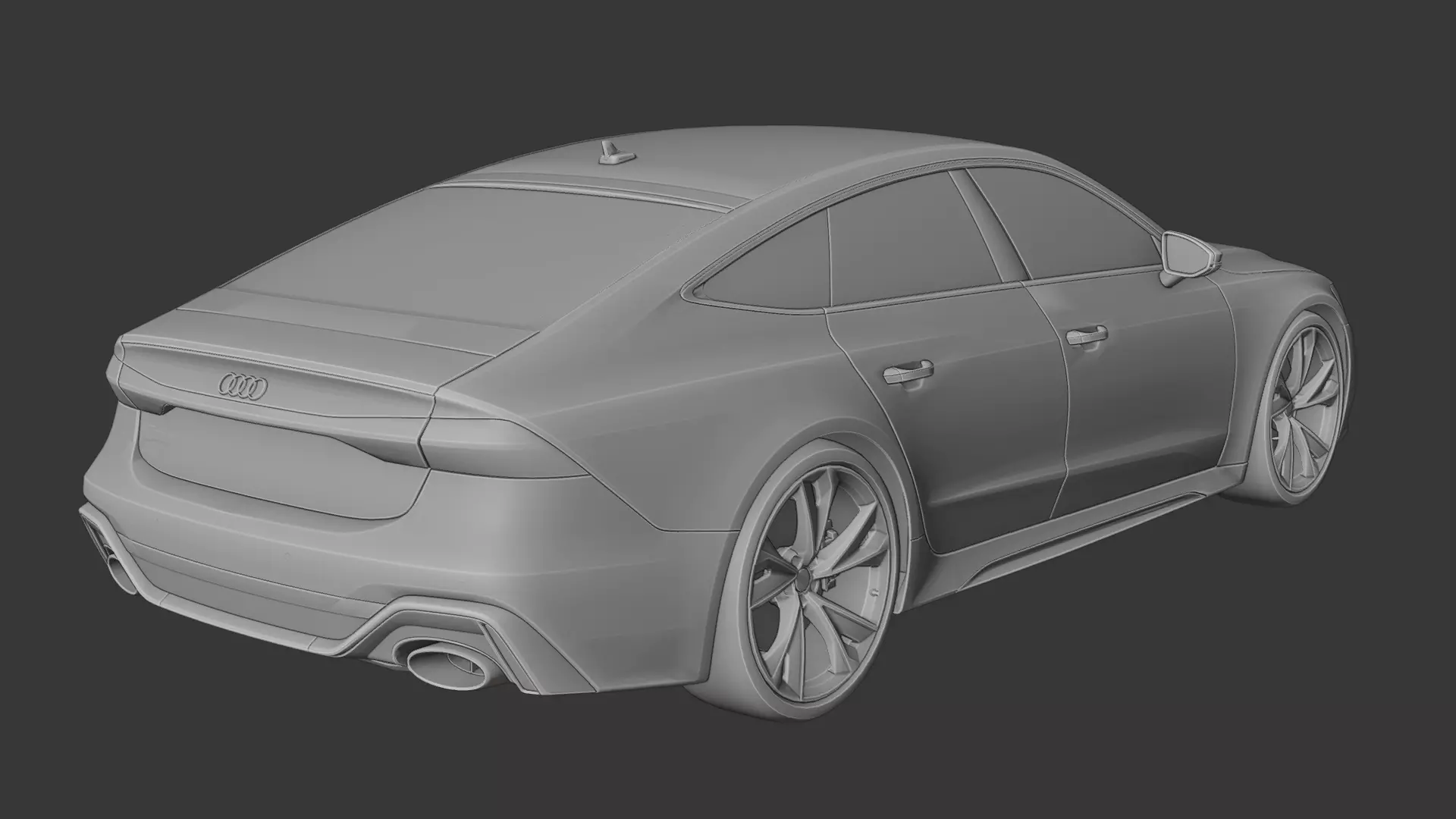Select the side mirror of the car
The image size is (1456, 819).
1188,258
